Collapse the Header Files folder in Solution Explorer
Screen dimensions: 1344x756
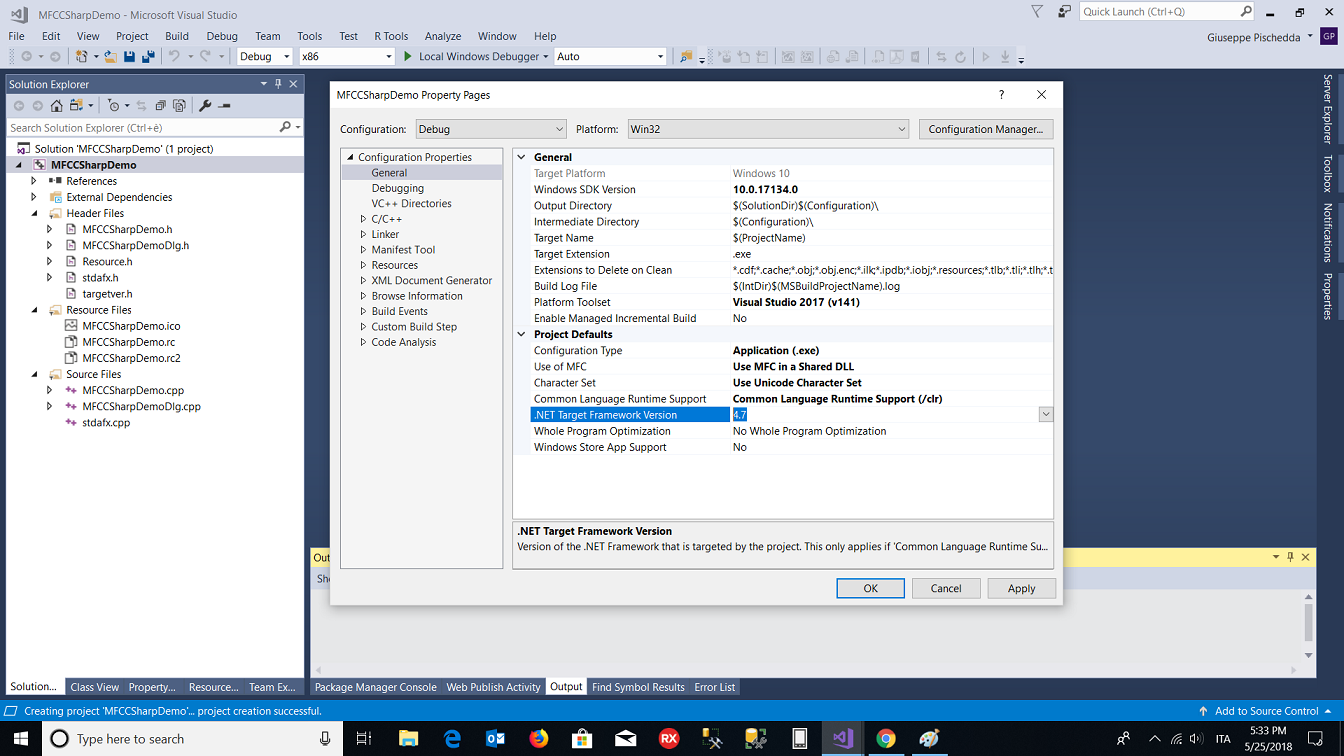pyautogui.click(x=34, y=213)
